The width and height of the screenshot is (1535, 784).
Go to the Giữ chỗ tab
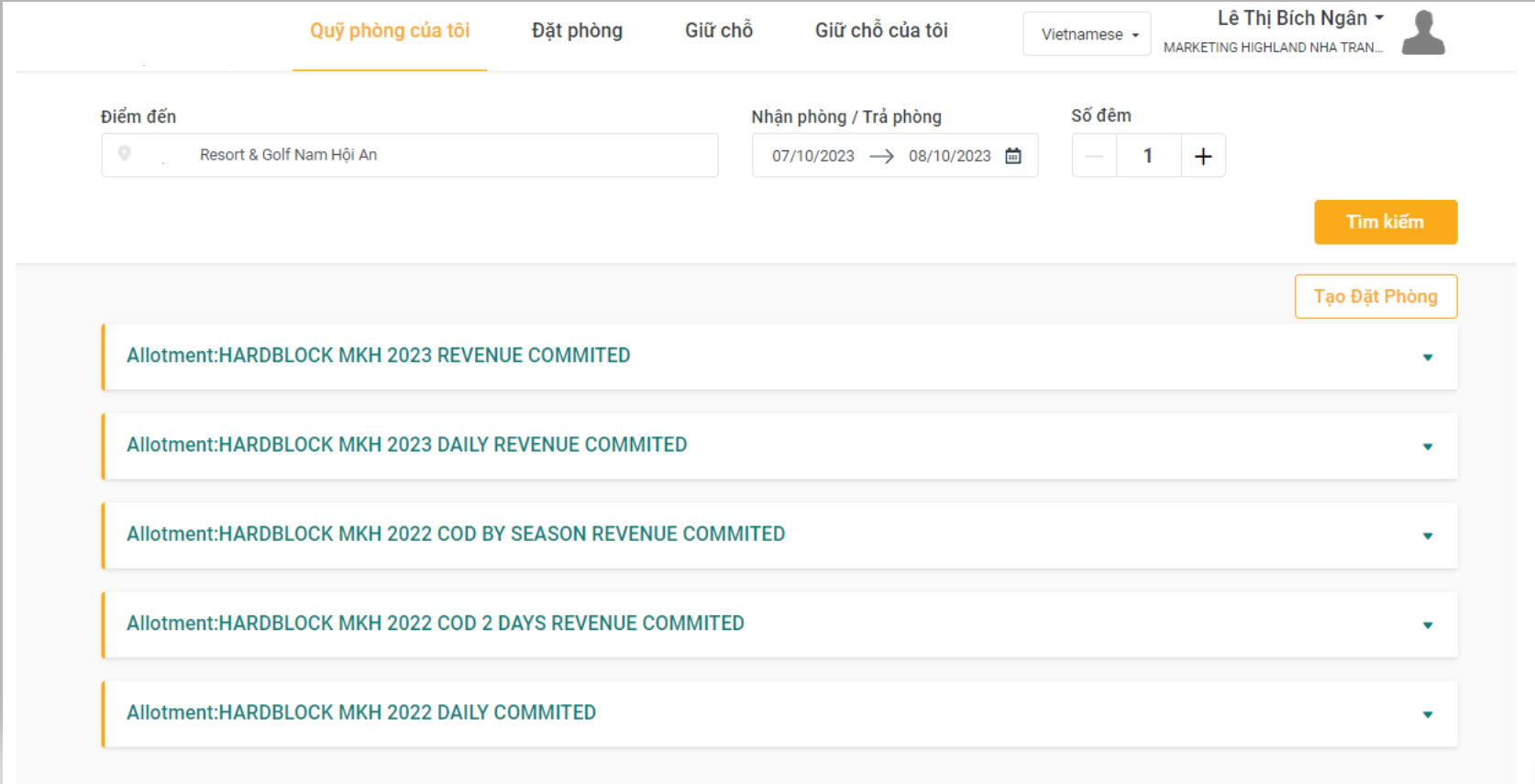[x=718, y=31]
